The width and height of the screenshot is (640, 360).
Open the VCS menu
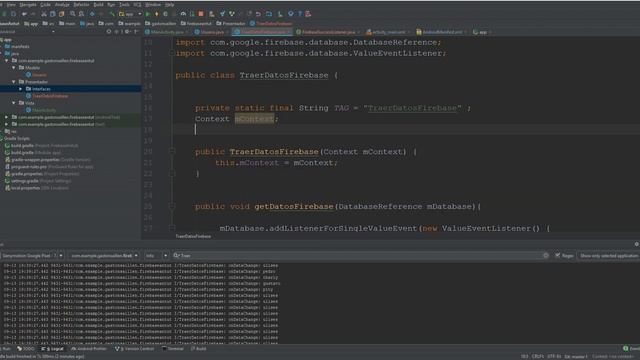(137, 4)
